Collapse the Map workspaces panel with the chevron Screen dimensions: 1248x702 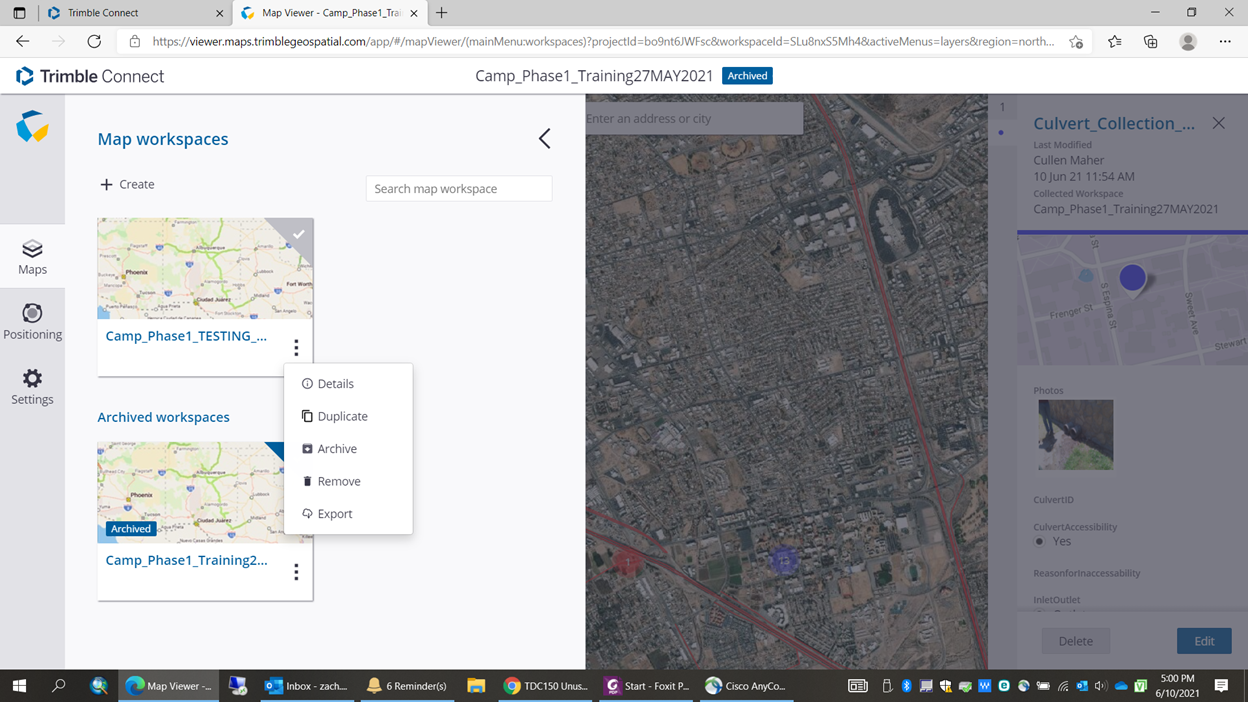tap(544, 138)
